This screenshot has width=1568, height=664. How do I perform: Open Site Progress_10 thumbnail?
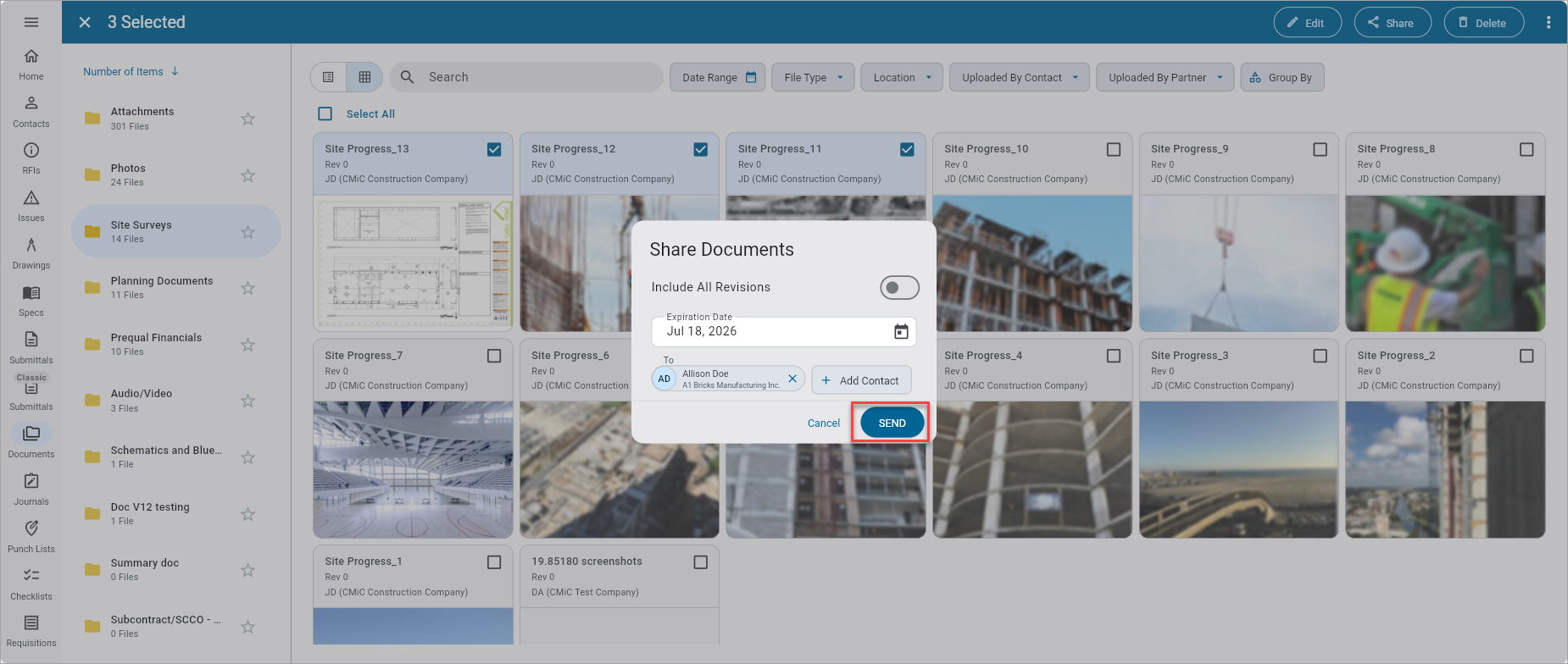(1032, 263)
